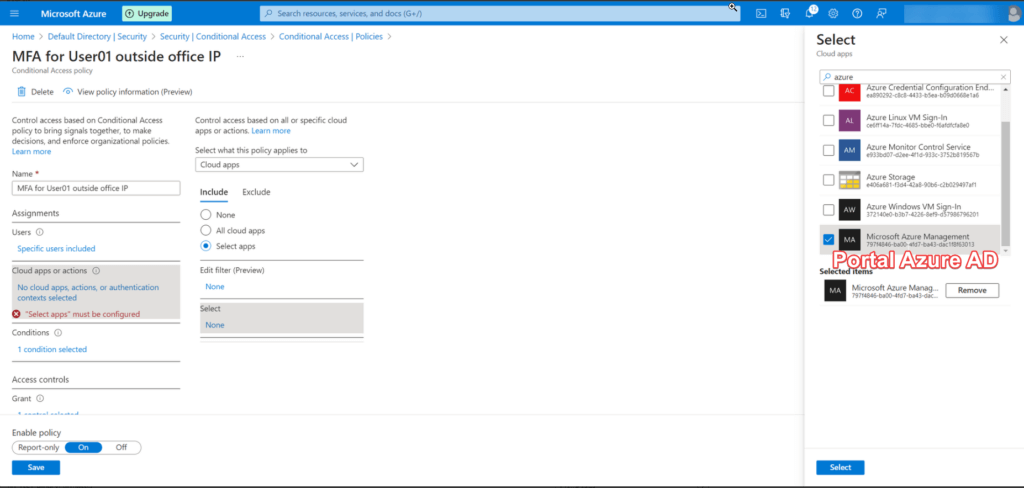
Task: Open portal settings gear
Action: 833,13
